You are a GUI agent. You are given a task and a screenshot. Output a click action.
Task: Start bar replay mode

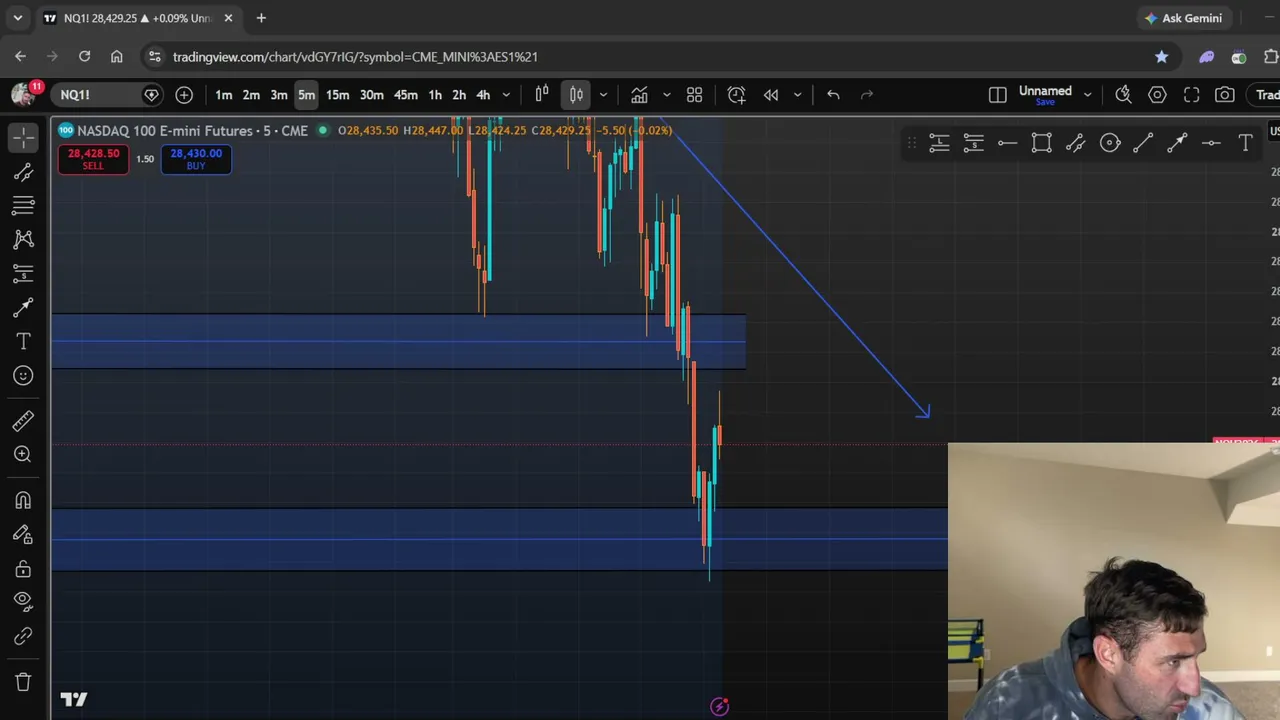(771, 95)
